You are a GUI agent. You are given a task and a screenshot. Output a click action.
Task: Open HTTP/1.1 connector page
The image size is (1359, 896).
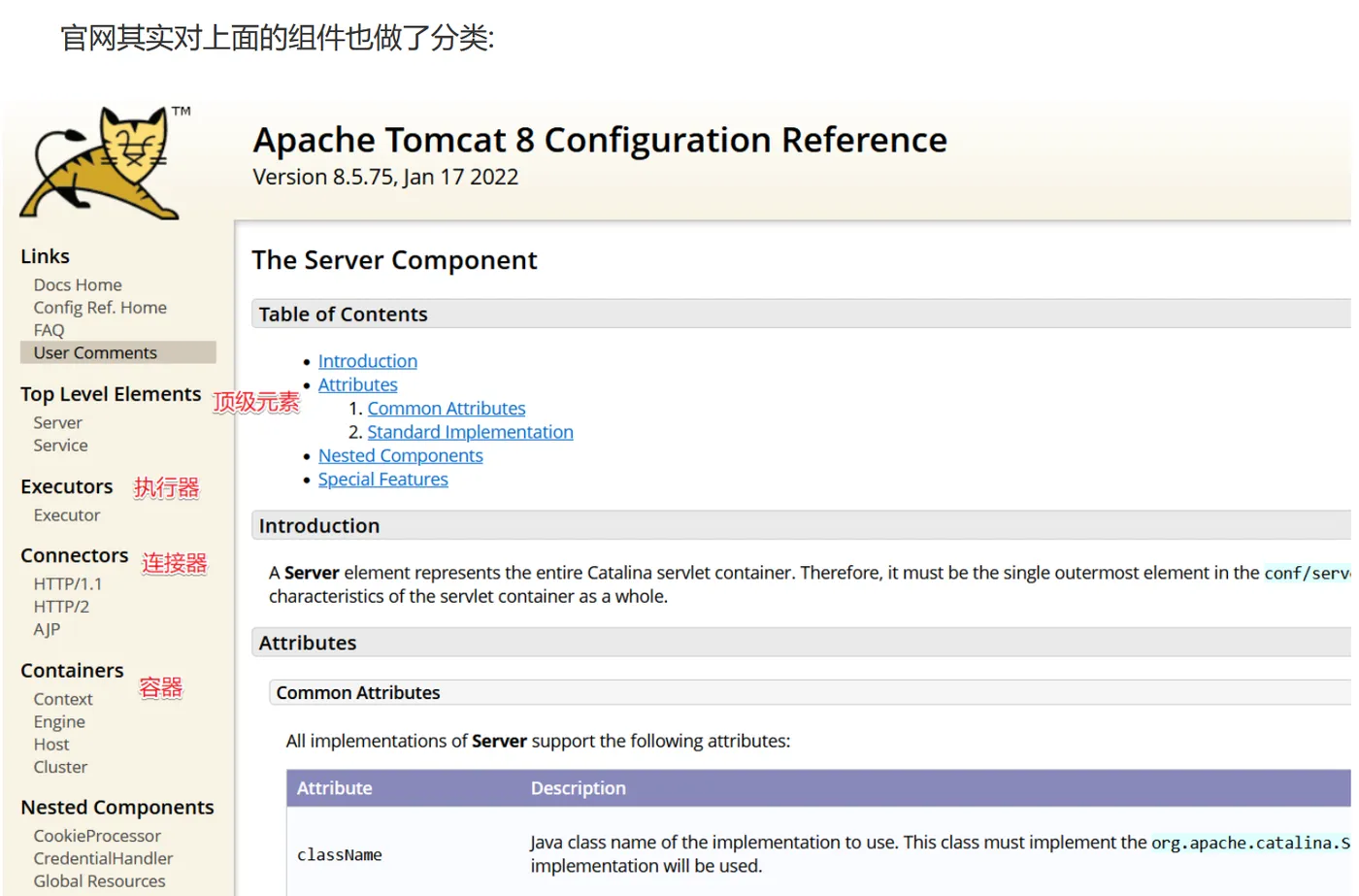click(x=67, y=583)
